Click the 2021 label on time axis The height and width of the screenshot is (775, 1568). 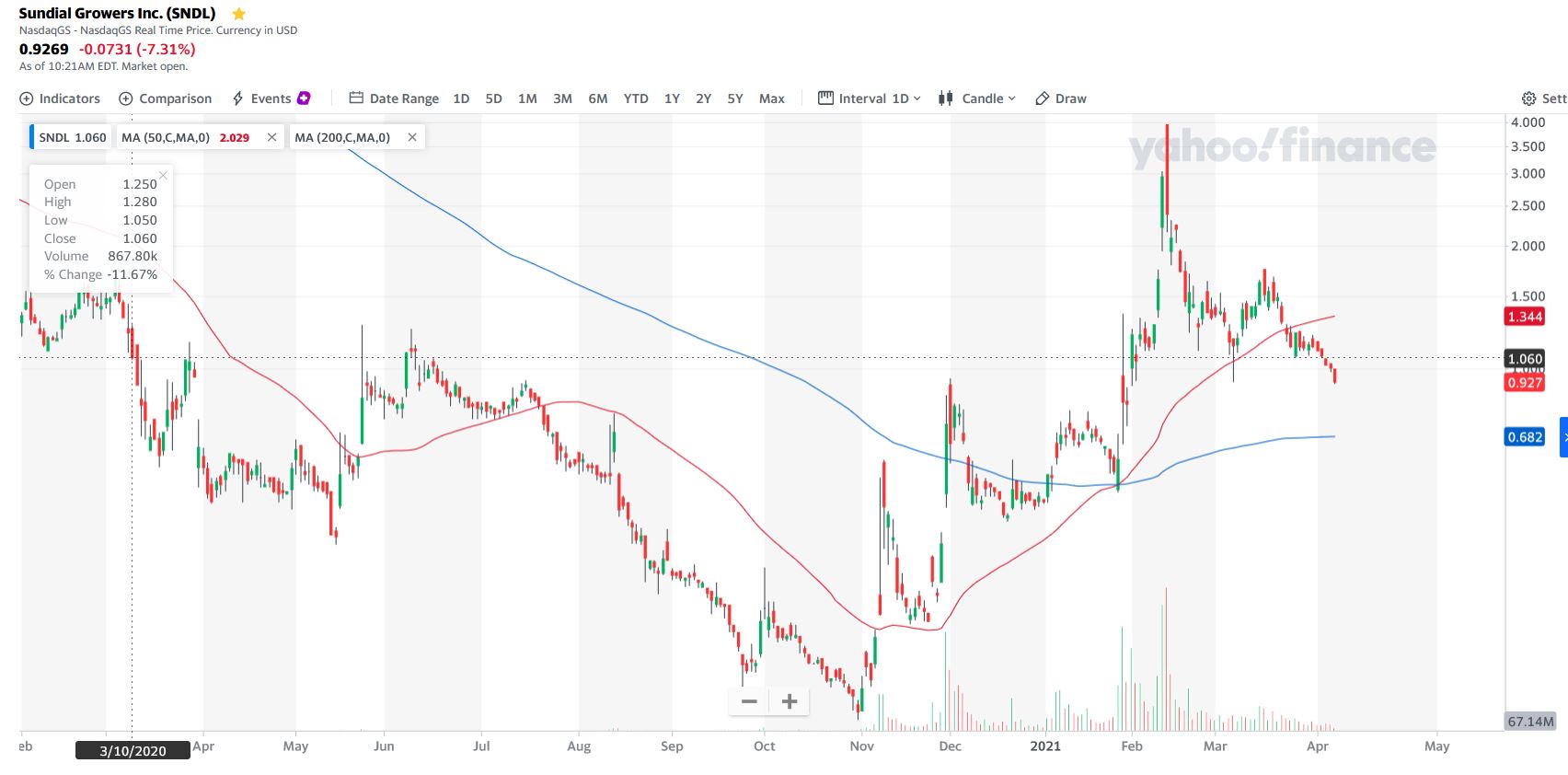(1045, 746)
